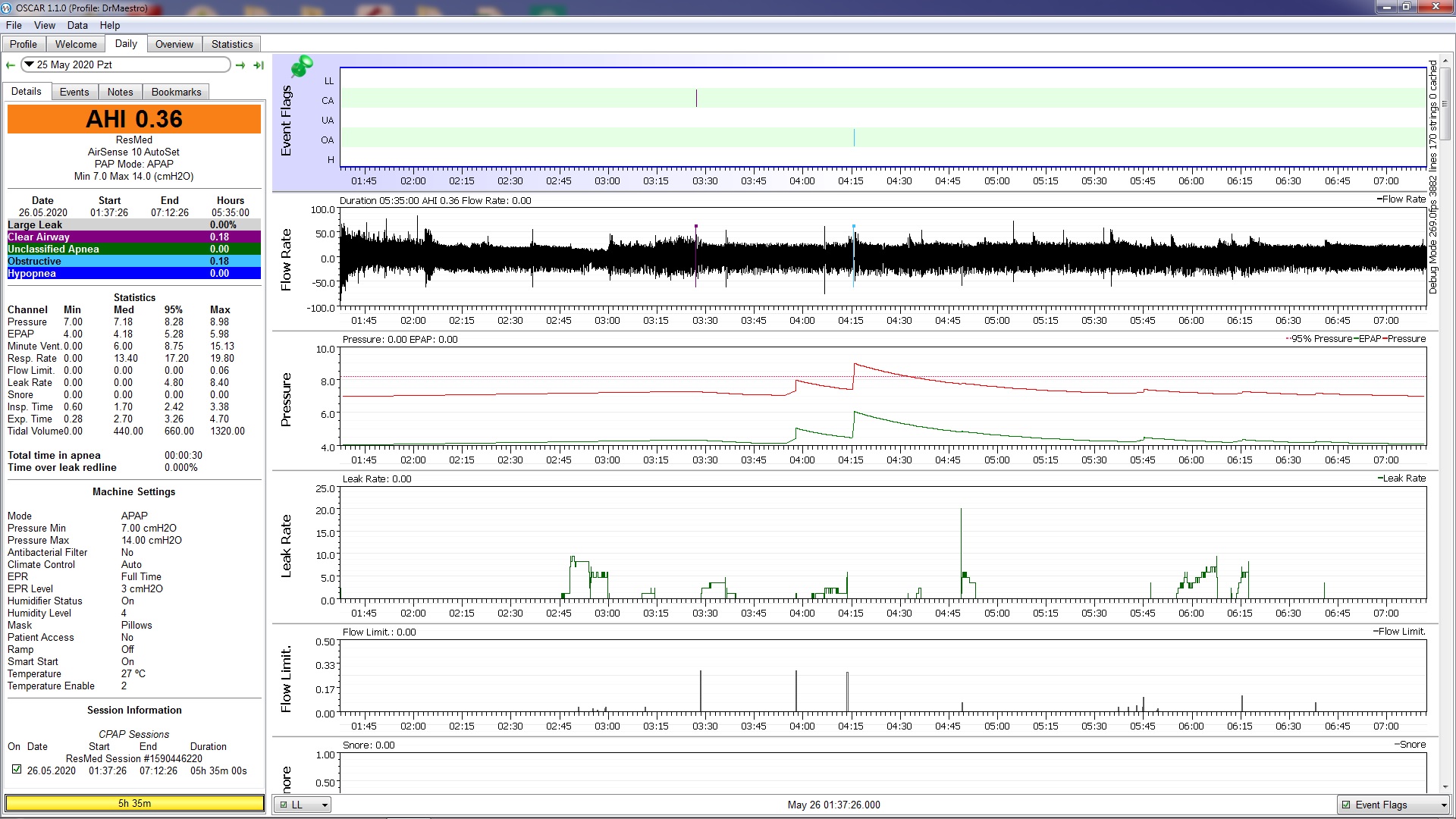Switch to the Overview tab
The height and width of the screenshot is (819, 1456).
[174, 44]
